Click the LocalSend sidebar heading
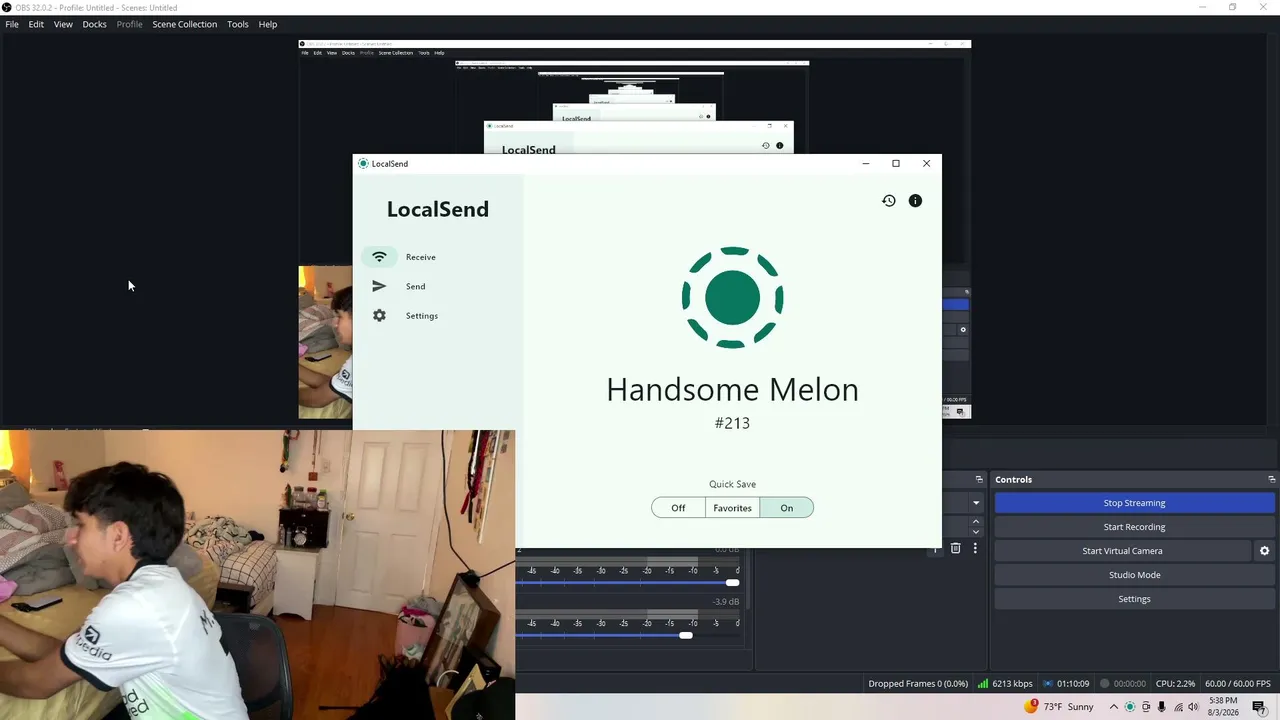Screen dimensions: 1280x720 [438, 209]
